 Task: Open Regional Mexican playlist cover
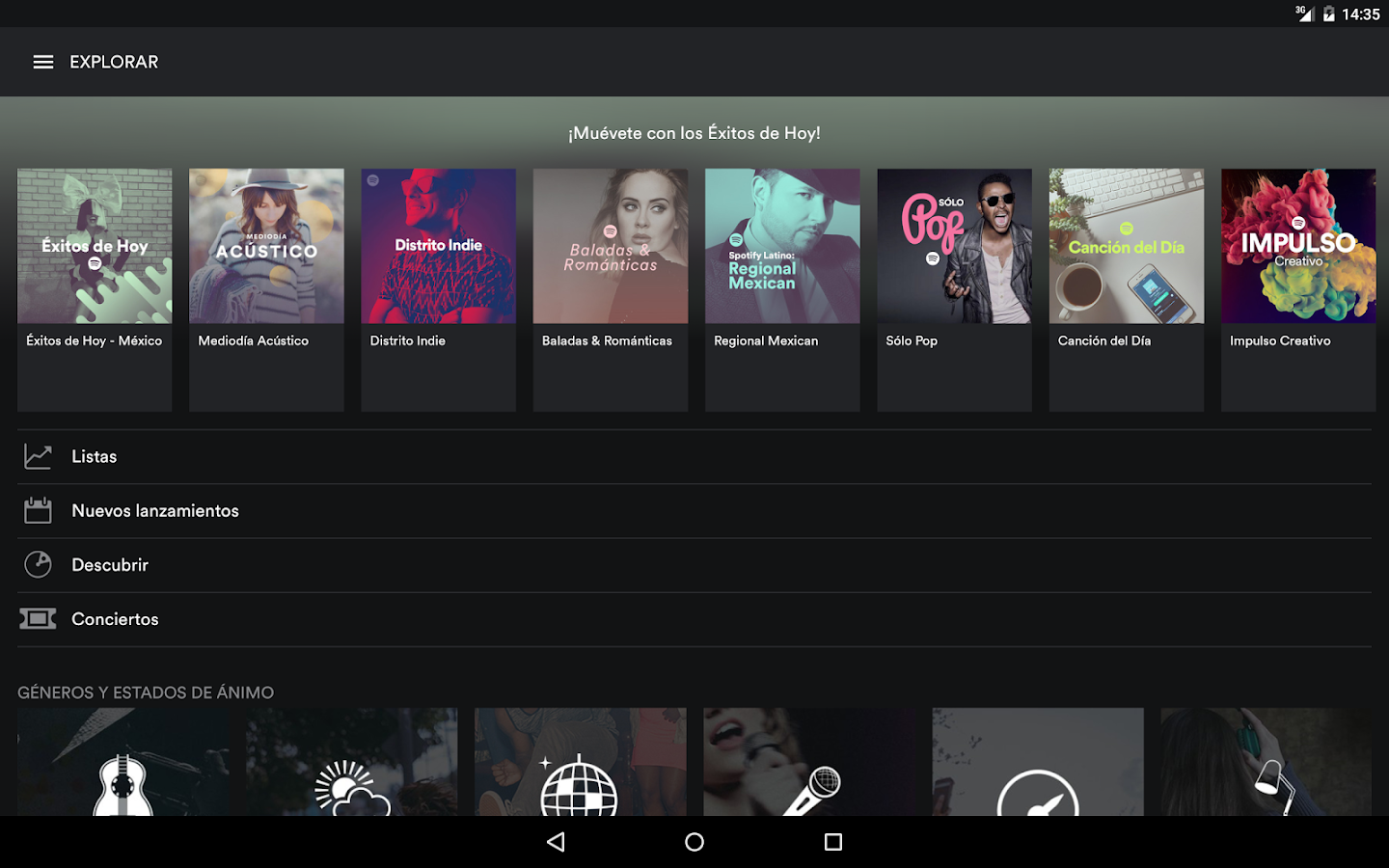pos(782,246)
